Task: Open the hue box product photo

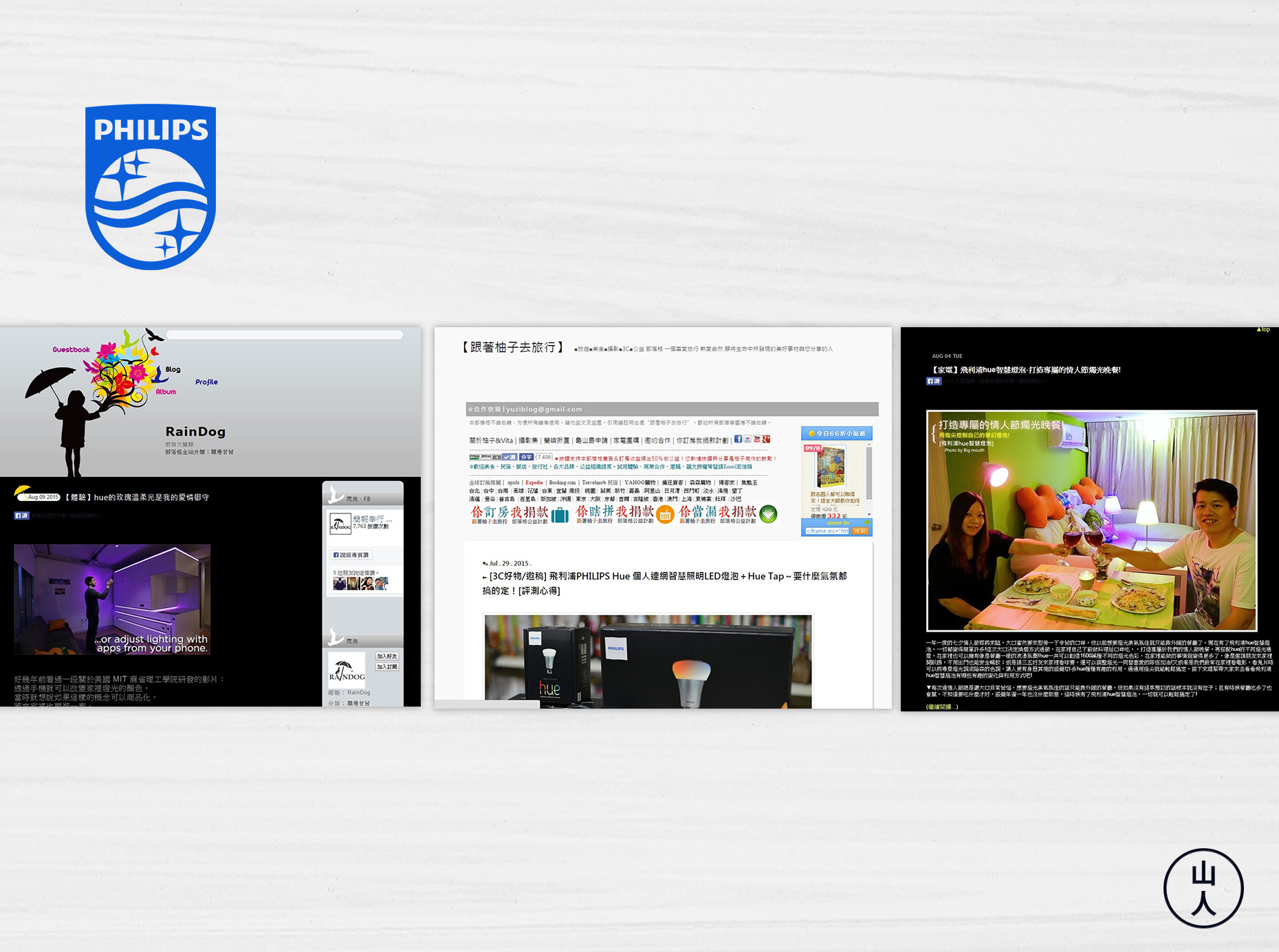Action: (648, 661)
